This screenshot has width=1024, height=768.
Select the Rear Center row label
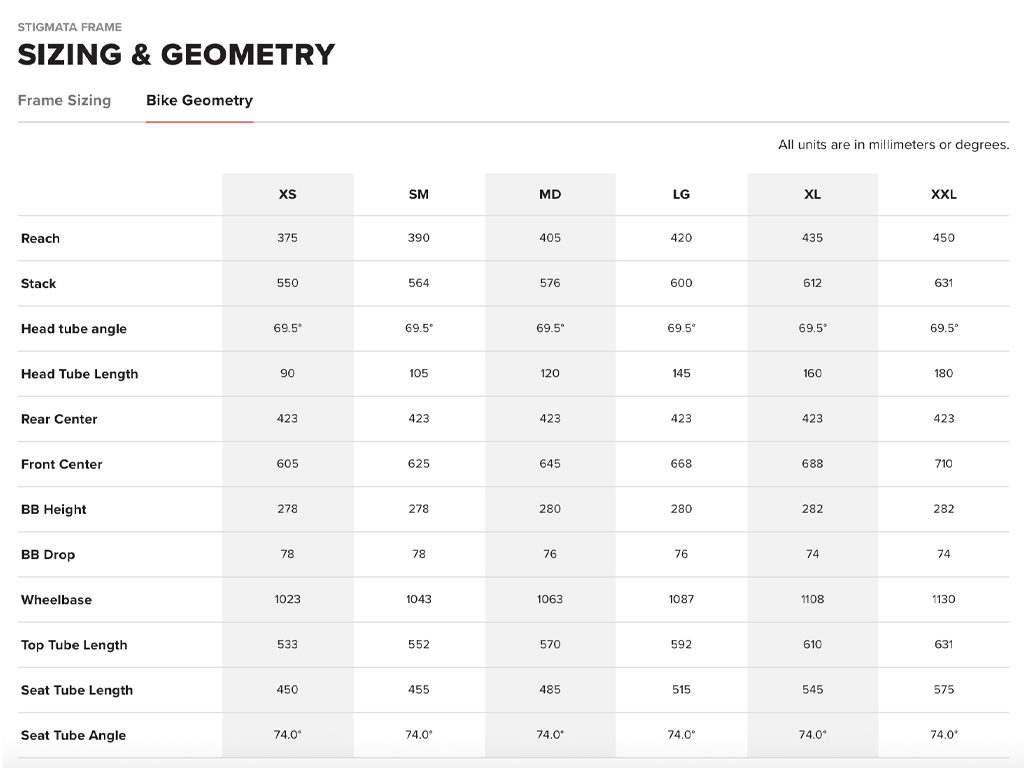click(59, 419)
